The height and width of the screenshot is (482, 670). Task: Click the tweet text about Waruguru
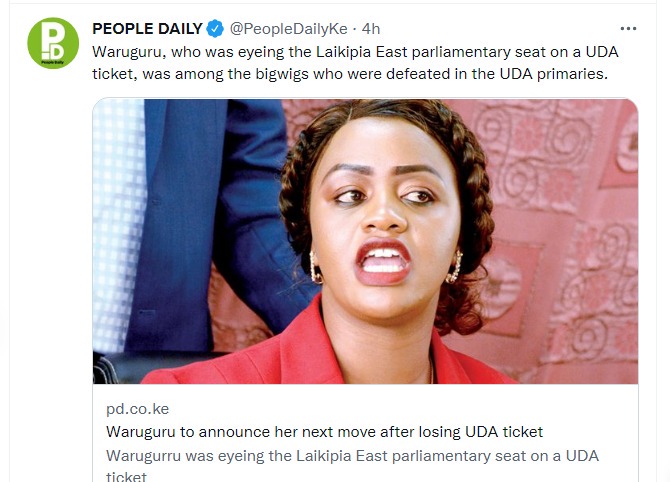coord(355,63)
